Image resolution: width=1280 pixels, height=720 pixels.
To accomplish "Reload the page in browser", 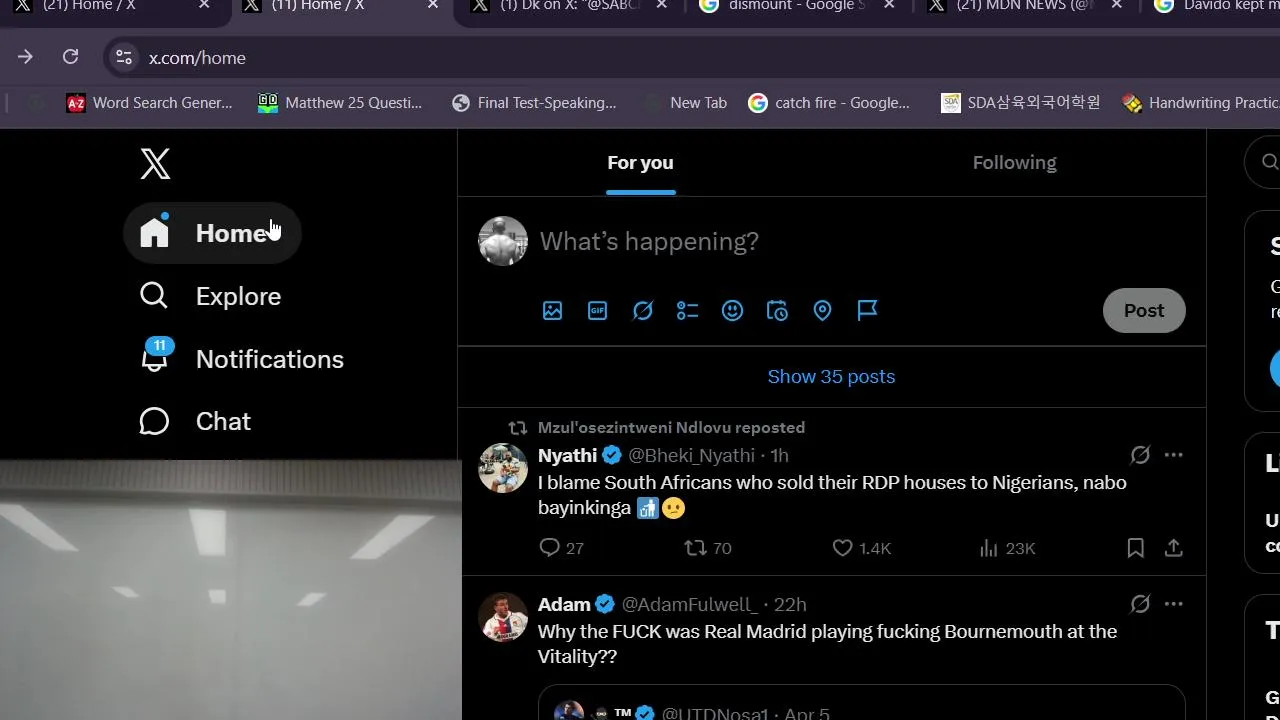I will (x=70, y=57).
